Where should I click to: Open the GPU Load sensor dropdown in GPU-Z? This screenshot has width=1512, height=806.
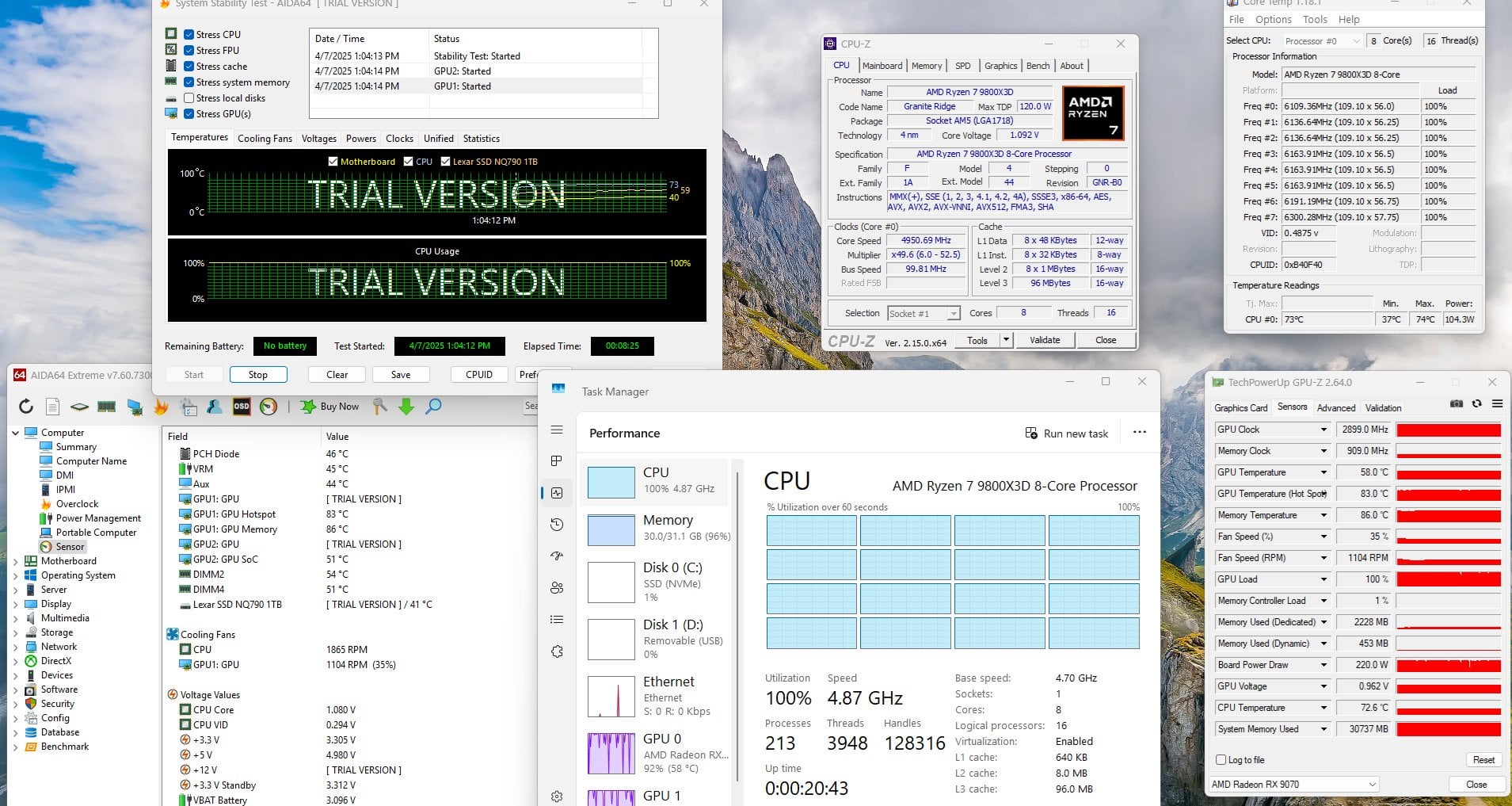1323,579
